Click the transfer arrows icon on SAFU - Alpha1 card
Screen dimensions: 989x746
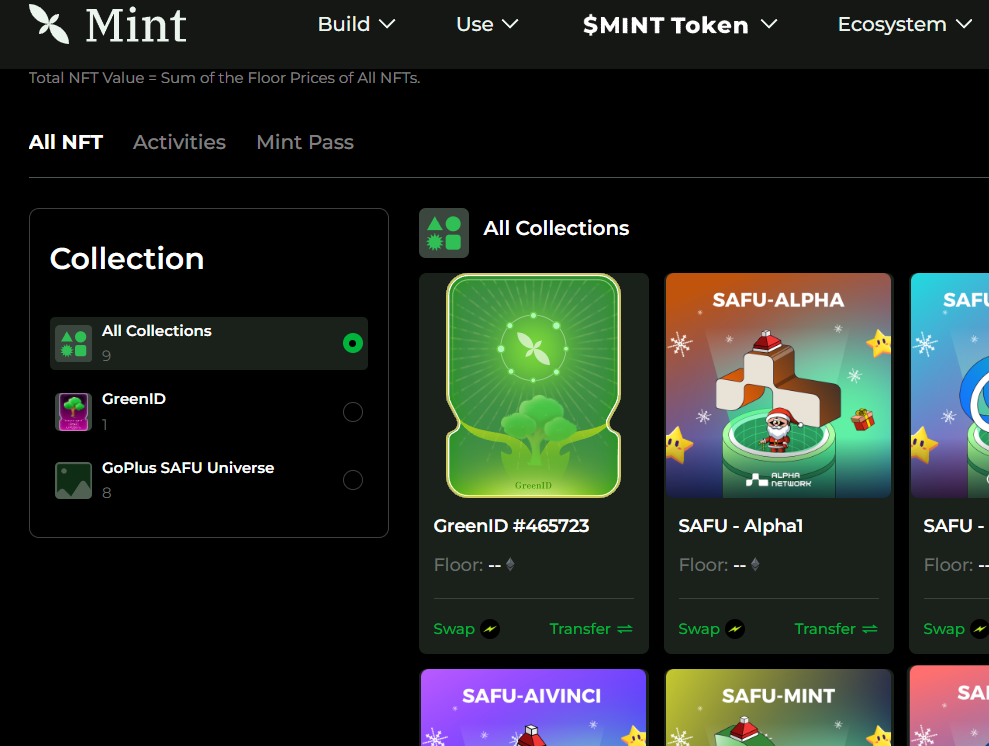870,629
